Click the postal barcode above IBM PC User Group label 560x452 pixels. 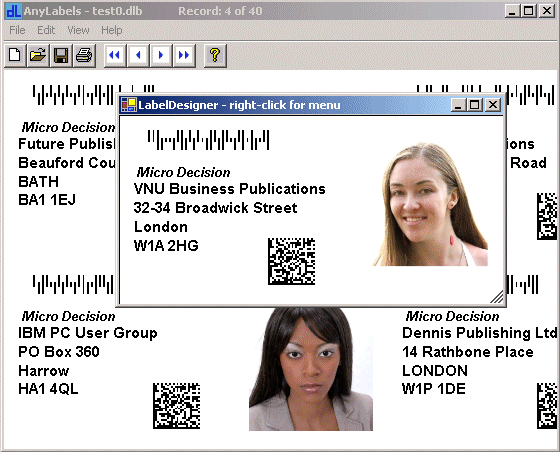(73, 285)
